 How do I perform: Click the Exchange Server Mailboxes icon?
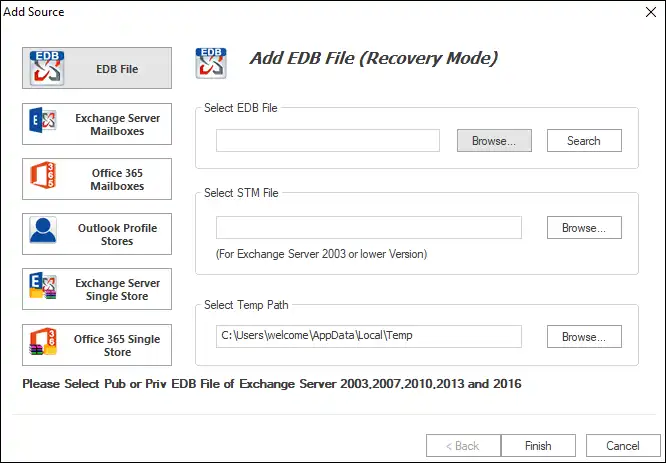[x=42, y=120]
